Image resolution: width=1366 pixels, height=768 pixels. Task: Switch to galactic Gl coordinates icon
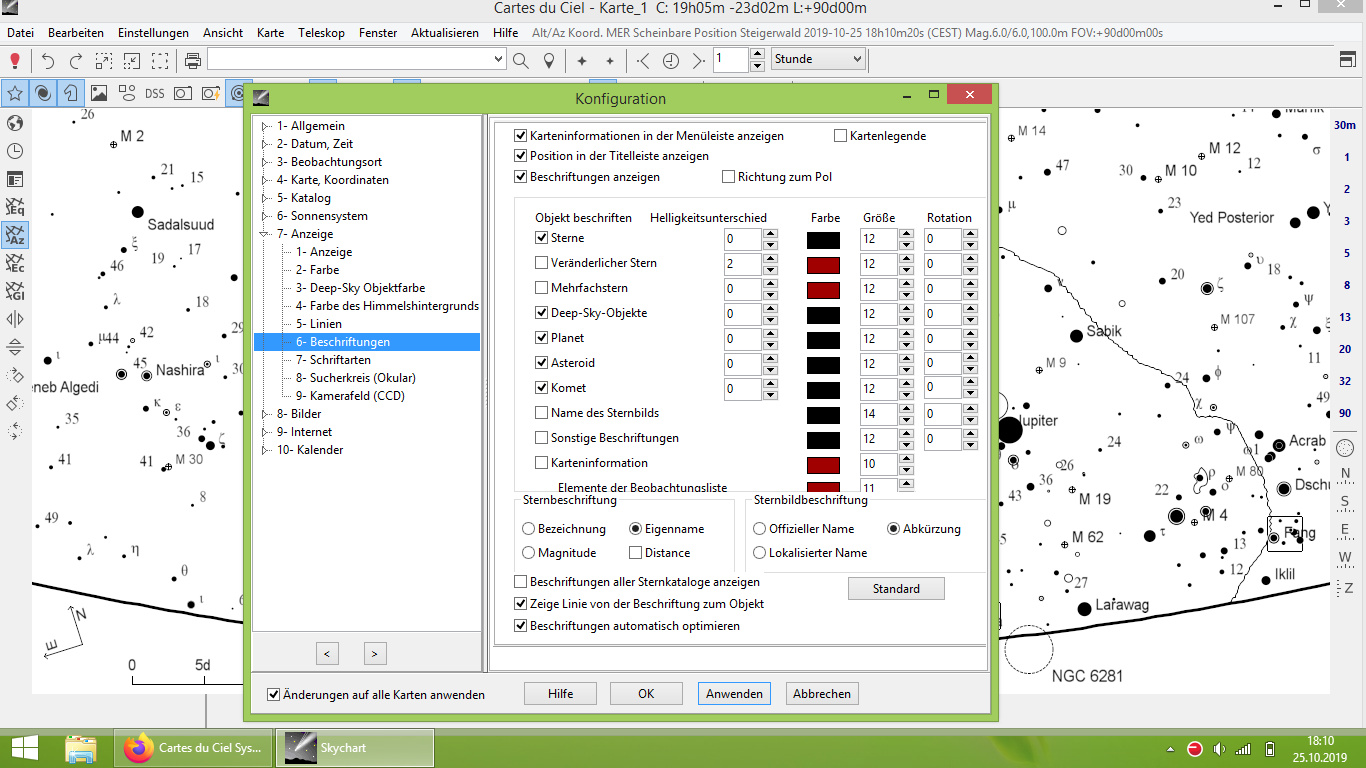coord(15,291)
